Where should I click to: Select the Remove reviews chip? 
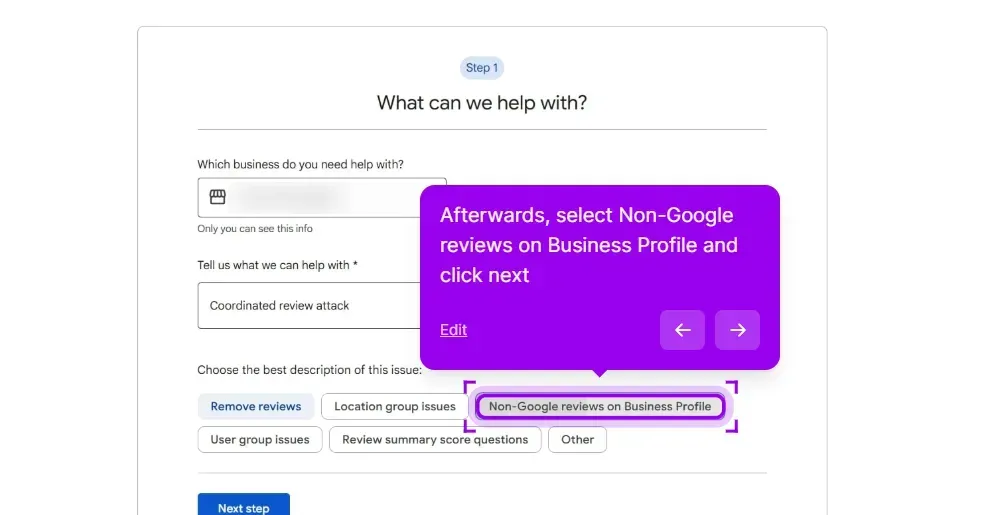[x=256, y=406]
